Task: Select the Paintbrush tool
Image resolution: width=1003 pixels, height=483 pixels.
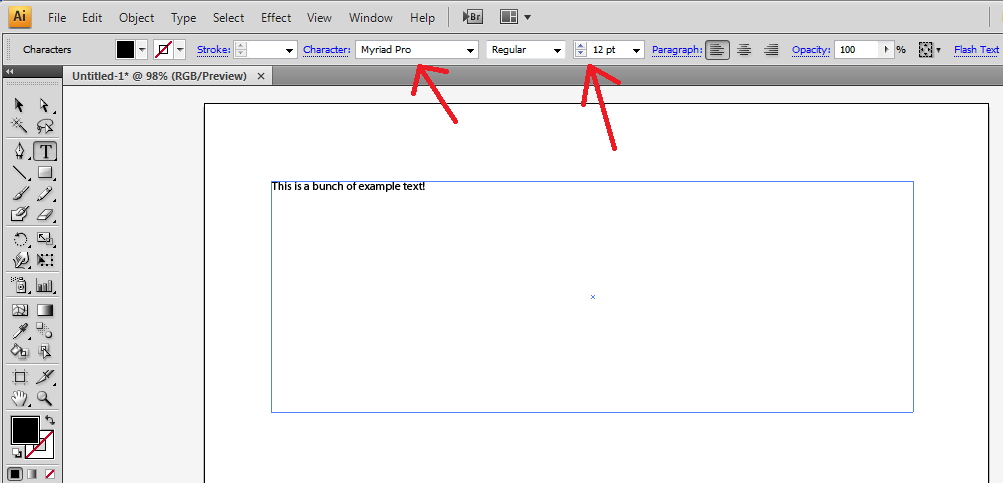Action: pos(20,194)
